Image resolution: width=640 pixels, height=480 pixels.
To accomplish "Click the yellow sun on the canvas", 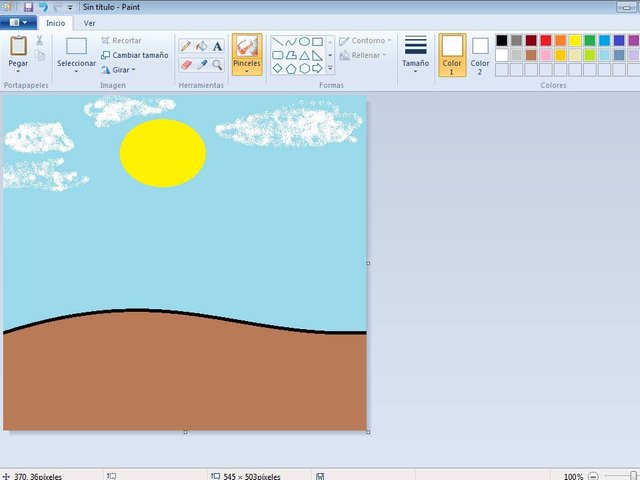I will (163, 153).
